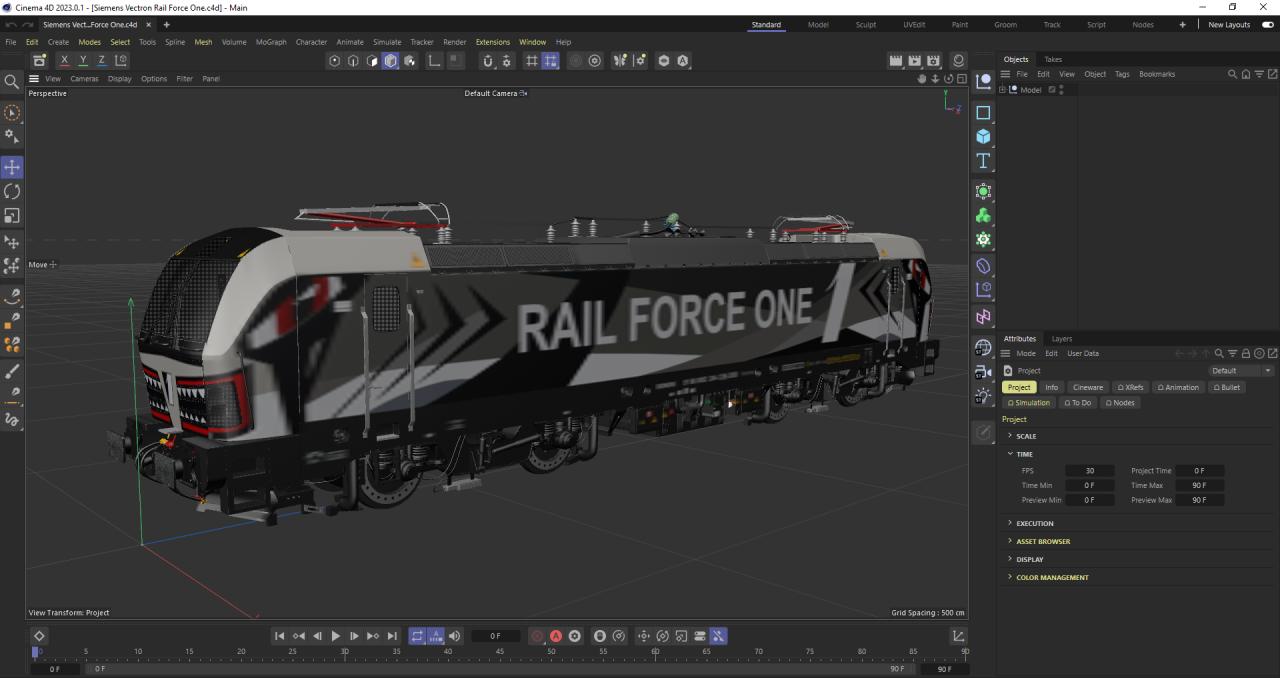Screen dimensions: 1280x678
Task: Expand the Asset Browser section
Action: point(1042,541)
